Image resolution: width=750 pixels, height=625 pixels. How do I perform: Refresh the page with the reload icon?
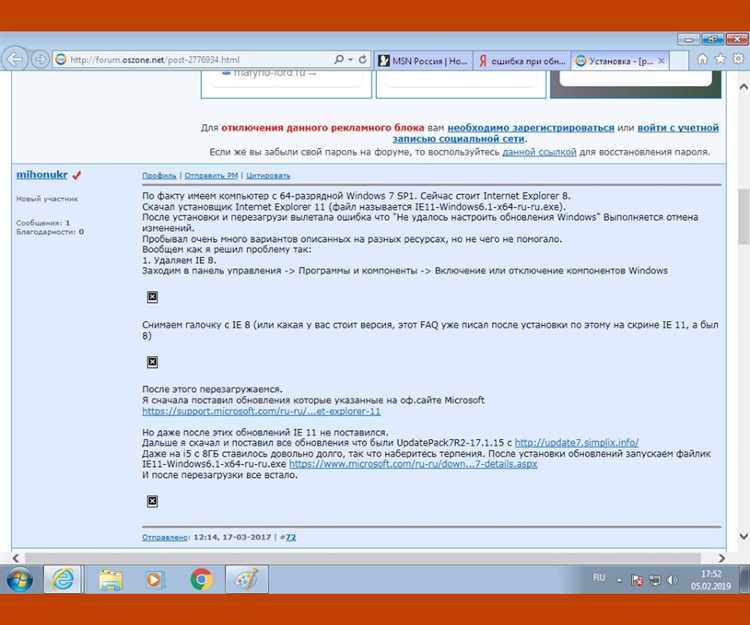pyautogui.click(x=362, y=59)
